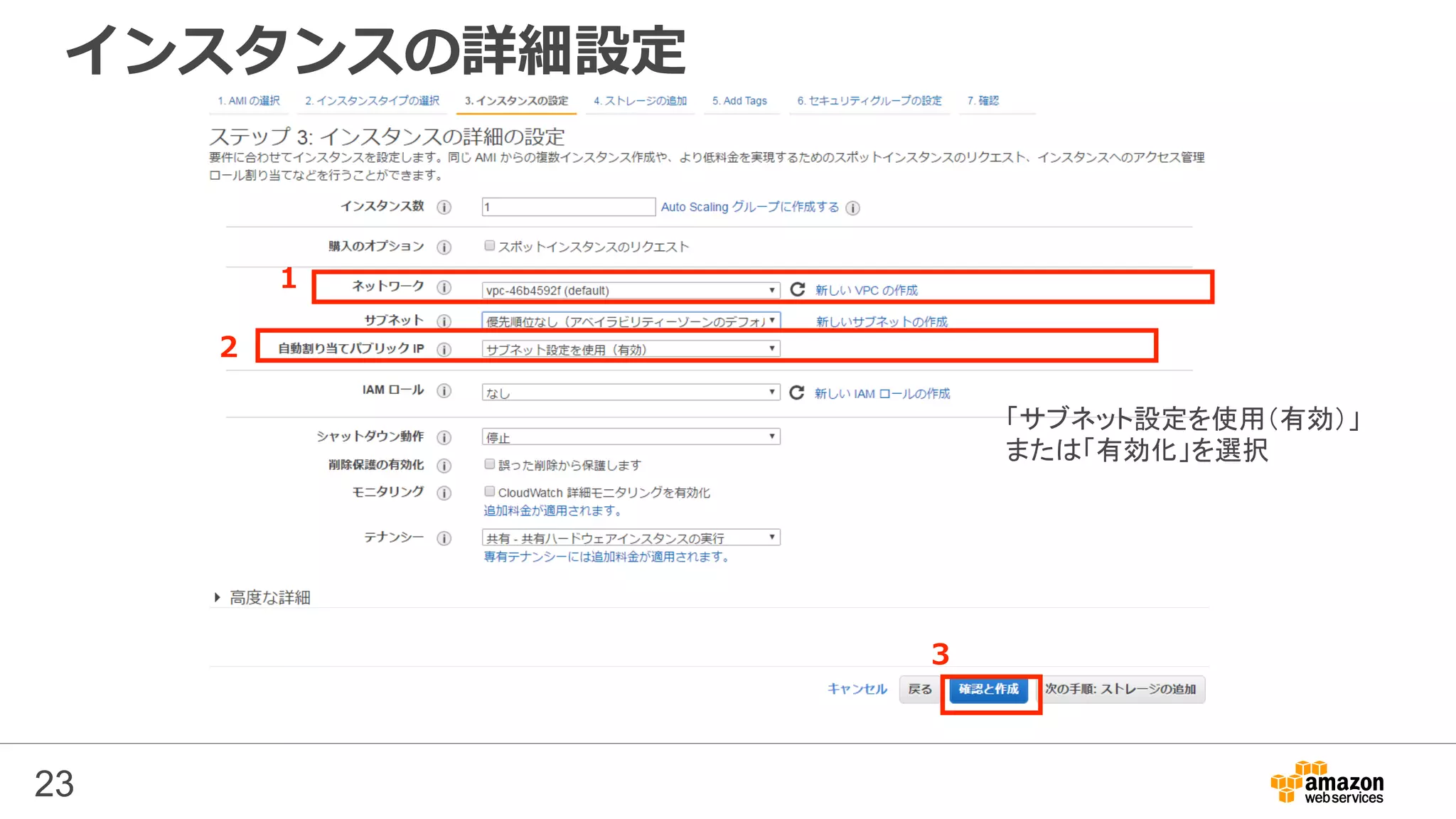This screenshot has width=1456, height=819.
Task: Click info icon next to ネットワーク
Action: coord(444,287)
